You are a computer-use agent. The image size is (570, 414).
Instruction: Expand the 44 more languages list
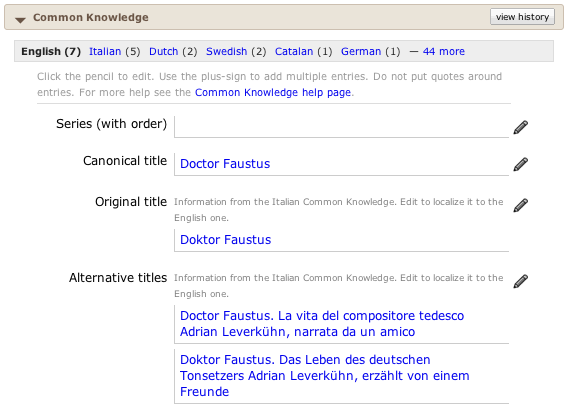[443, 51]
